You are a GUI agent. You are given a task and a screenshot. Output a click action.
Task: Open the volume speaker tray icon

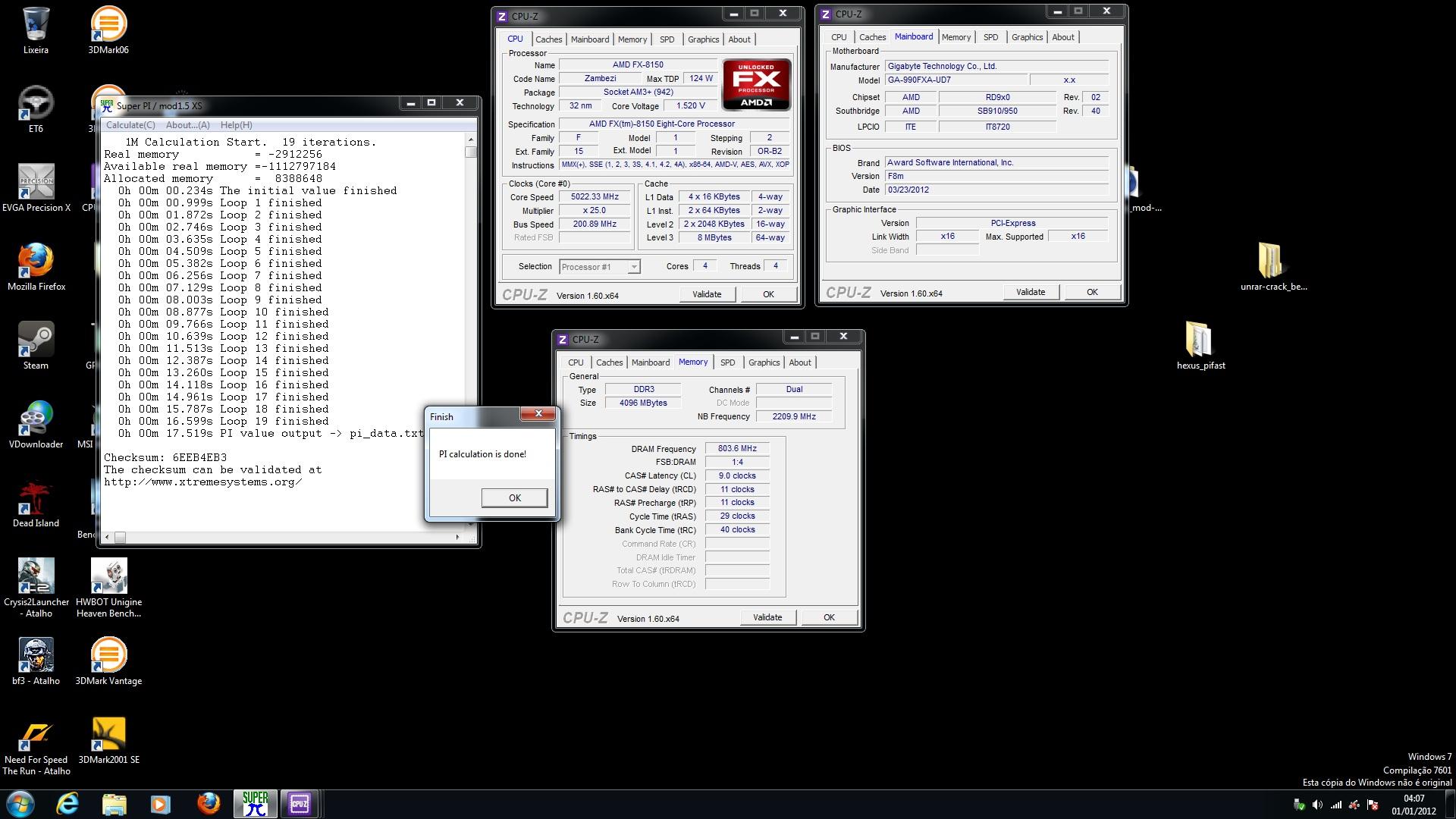(x=1317, y=805)
